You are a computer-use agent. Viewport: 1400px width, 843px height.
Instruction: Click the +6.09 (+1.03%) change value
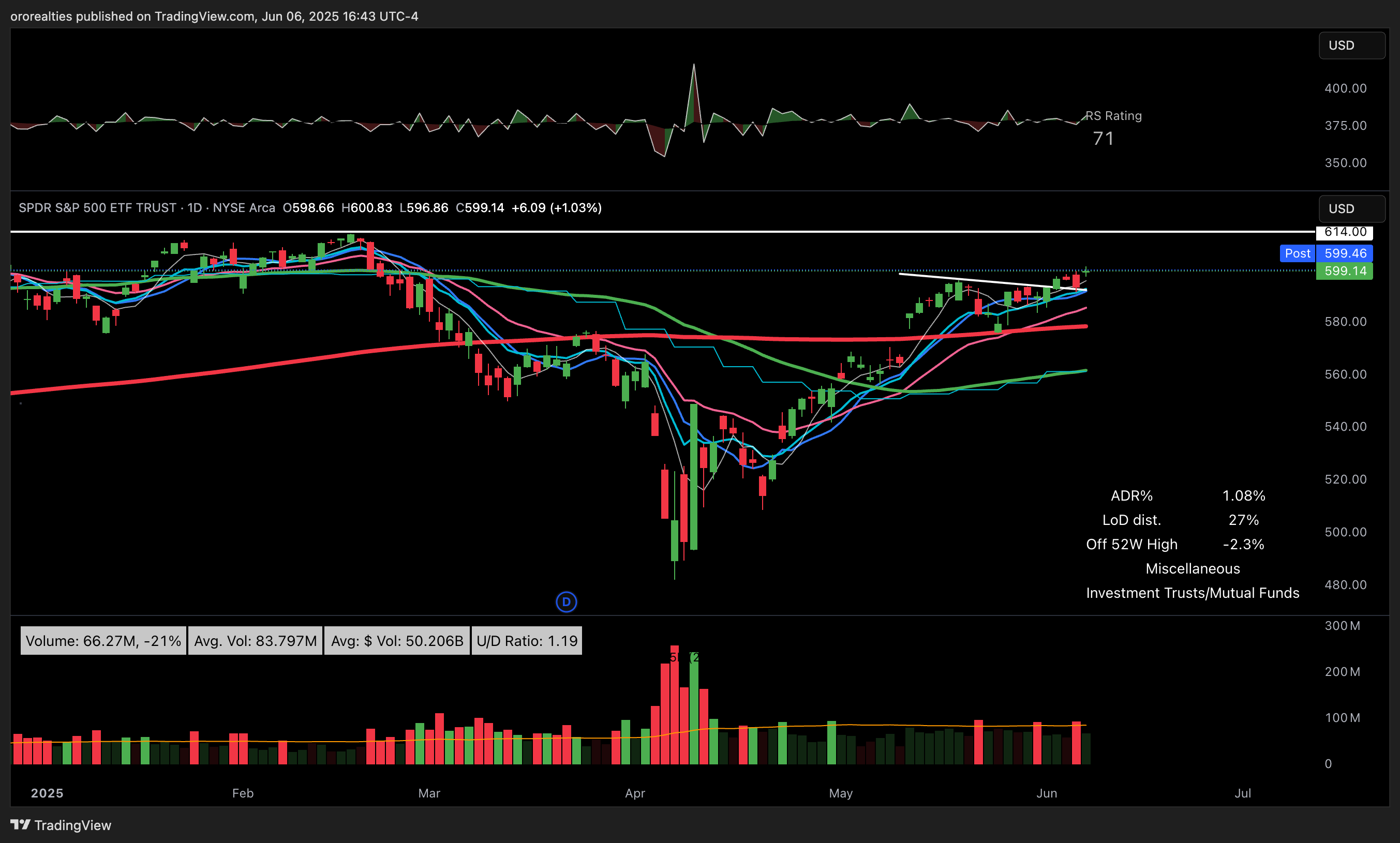[x=557, y=208]
